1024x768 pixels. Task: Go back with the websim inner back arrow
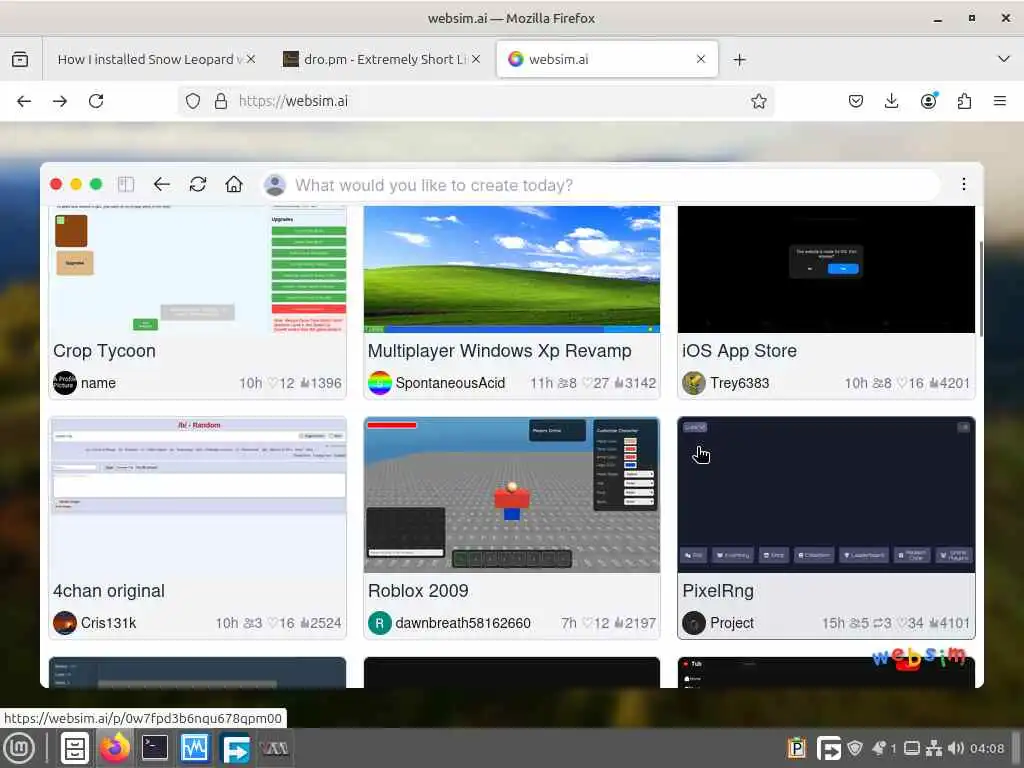tap(161, 185)
